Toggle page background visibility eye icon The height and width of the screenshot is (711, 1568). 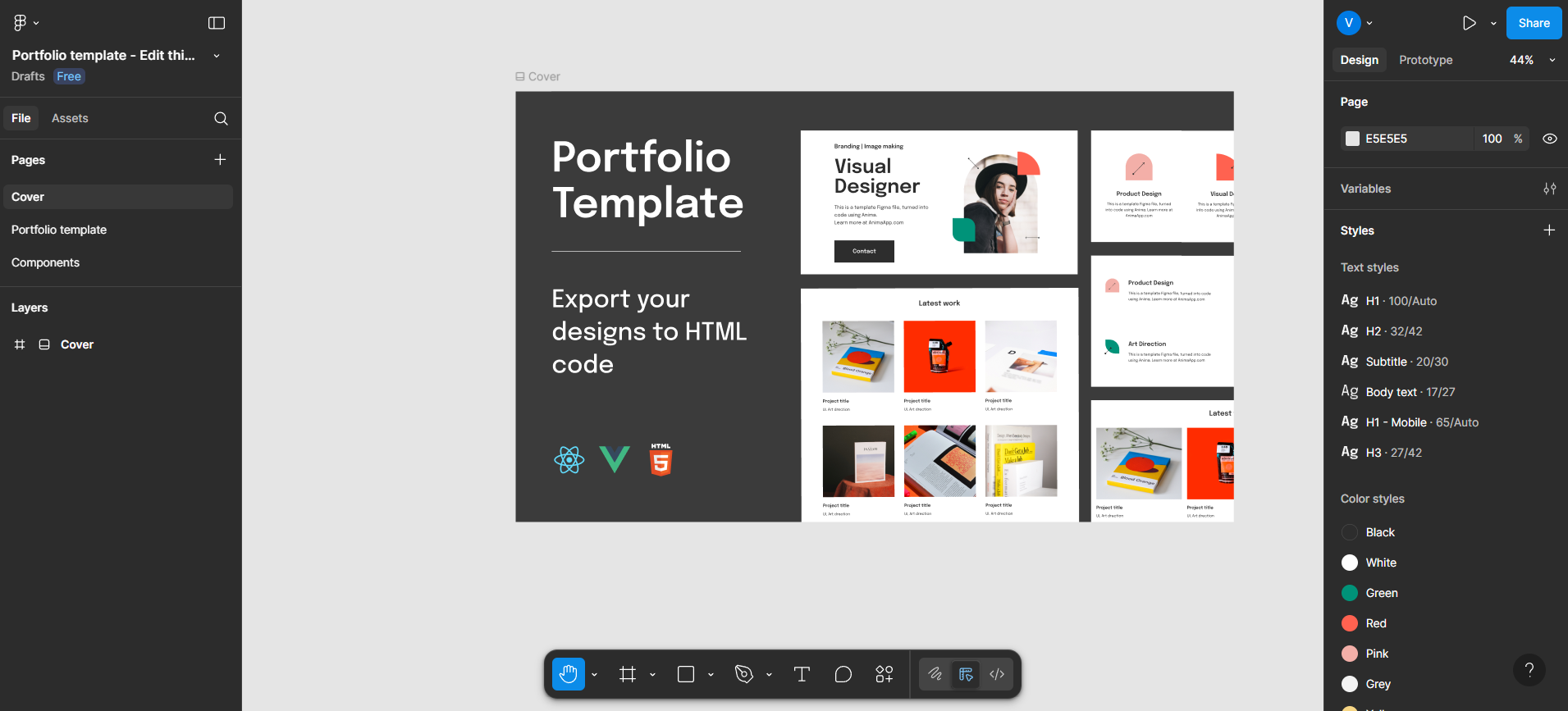coord(1549,139)
